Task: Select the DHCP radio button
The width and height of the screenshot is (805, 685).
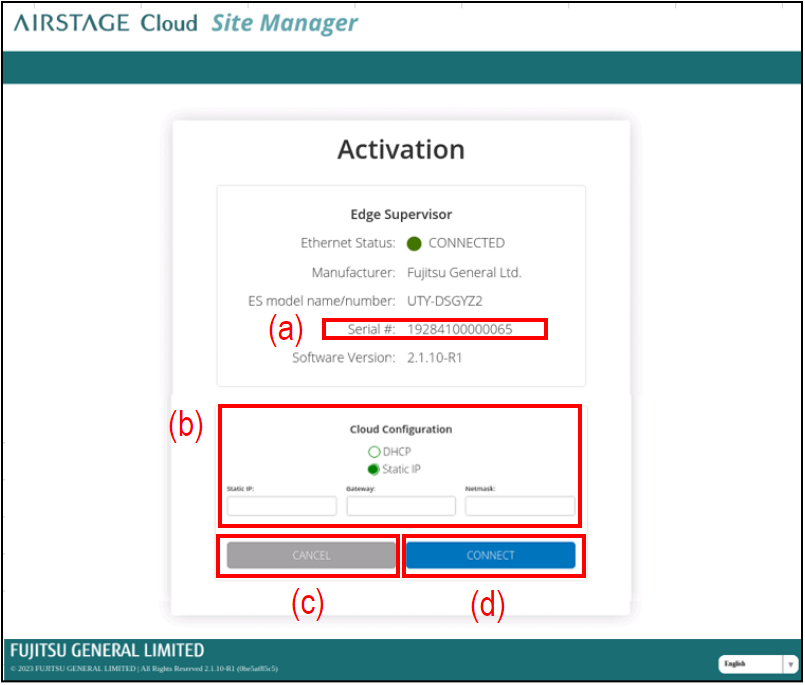Action: [374, 452]
